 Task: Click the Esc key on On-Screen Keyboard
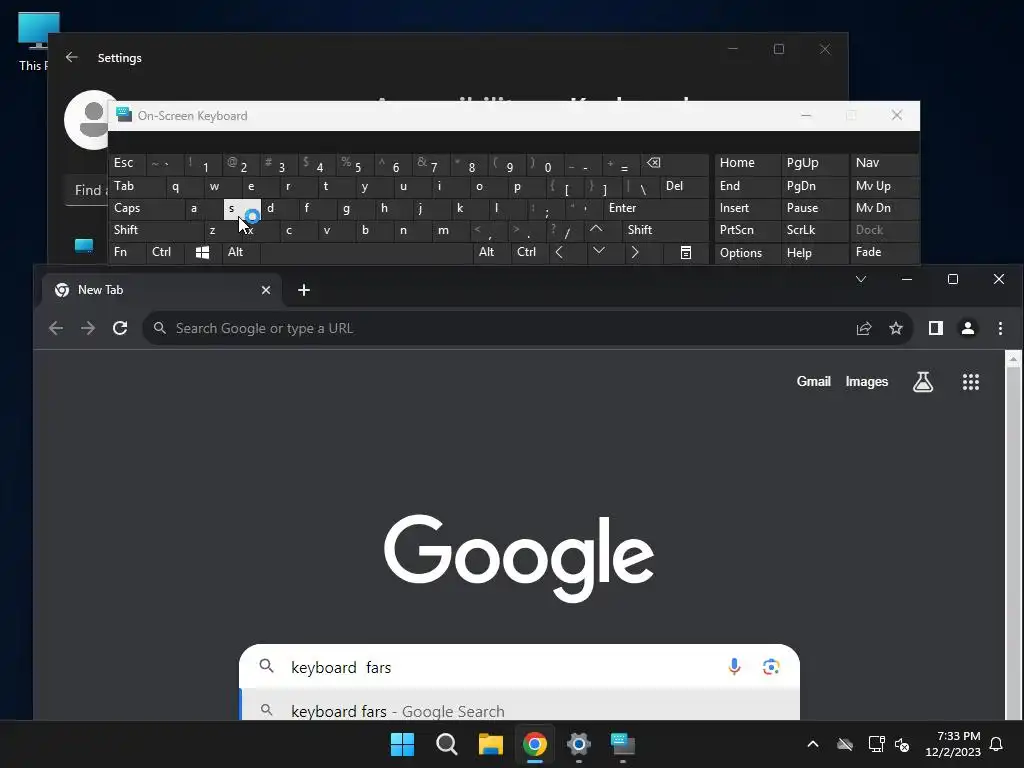[125, 163]
